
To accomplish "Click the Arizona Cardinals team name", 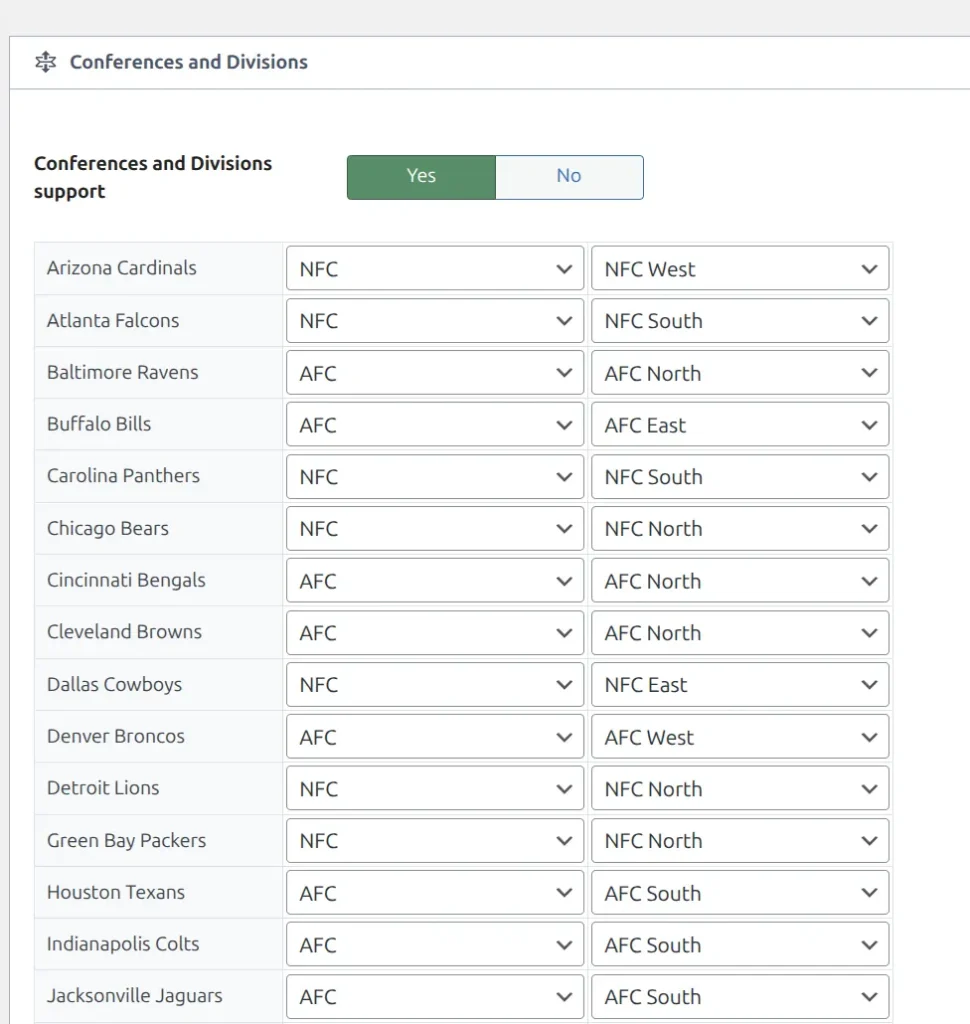I will (x=121, y=268).
